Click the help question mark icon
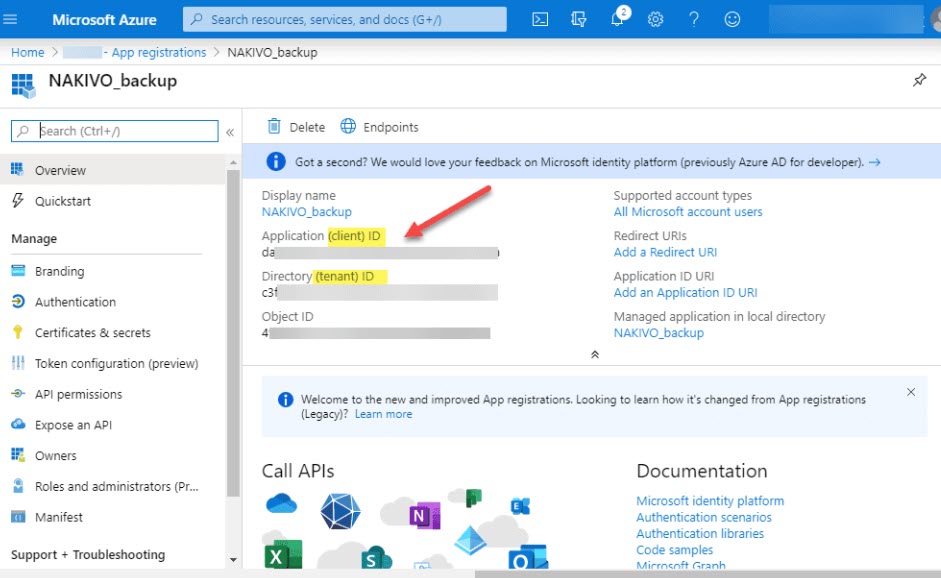Screen dimensions: 941x578 tap(694, 19)
